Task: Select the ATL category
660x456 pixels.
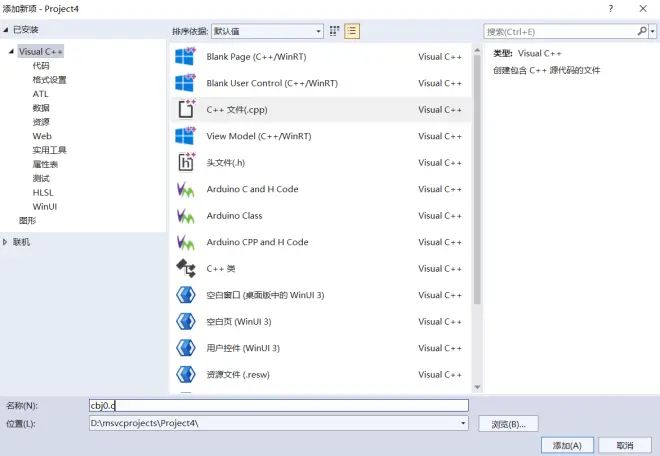Action: [40, 94]
